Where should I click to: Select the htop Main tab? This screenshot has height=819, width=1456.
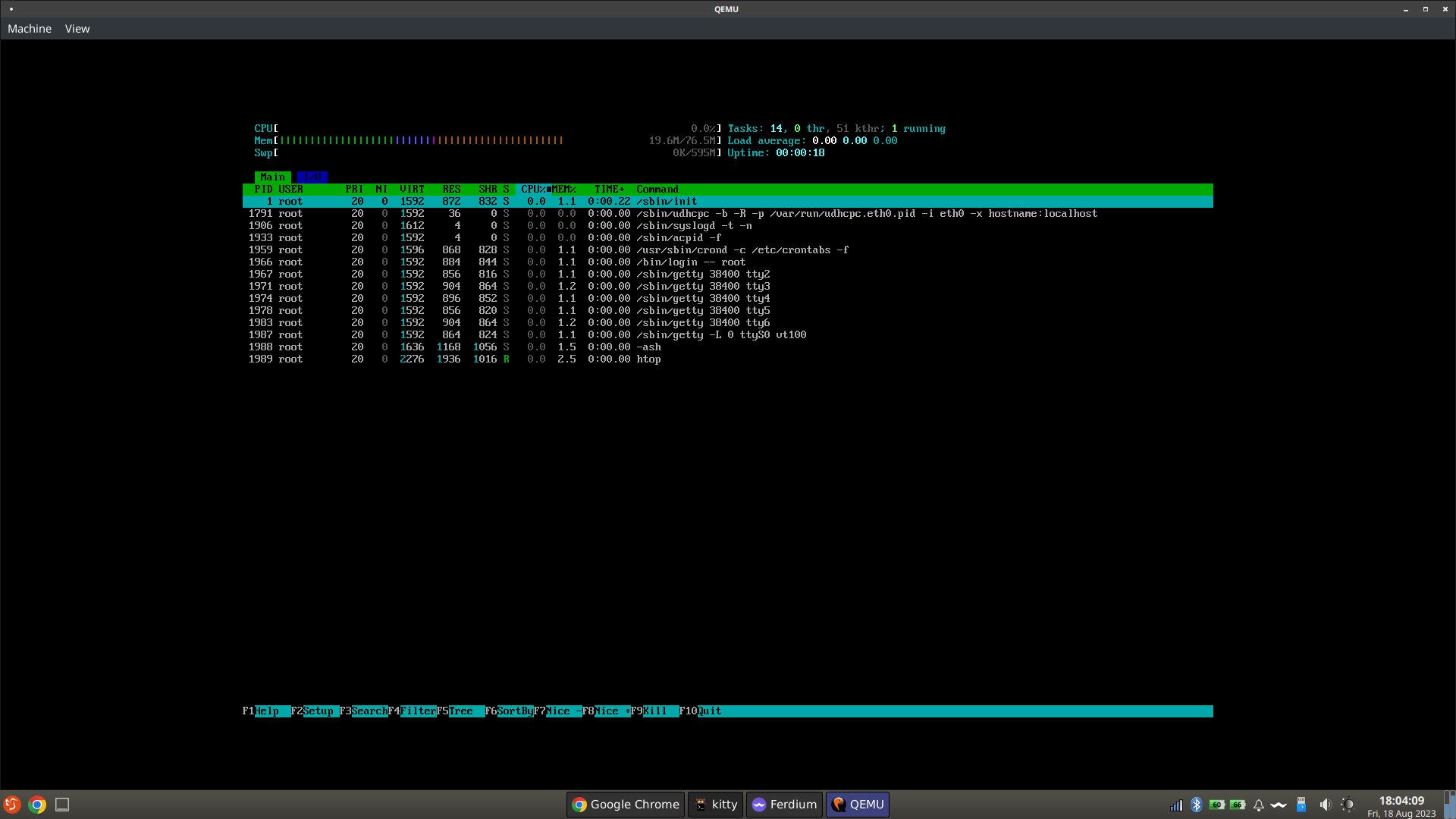[272, 177]
